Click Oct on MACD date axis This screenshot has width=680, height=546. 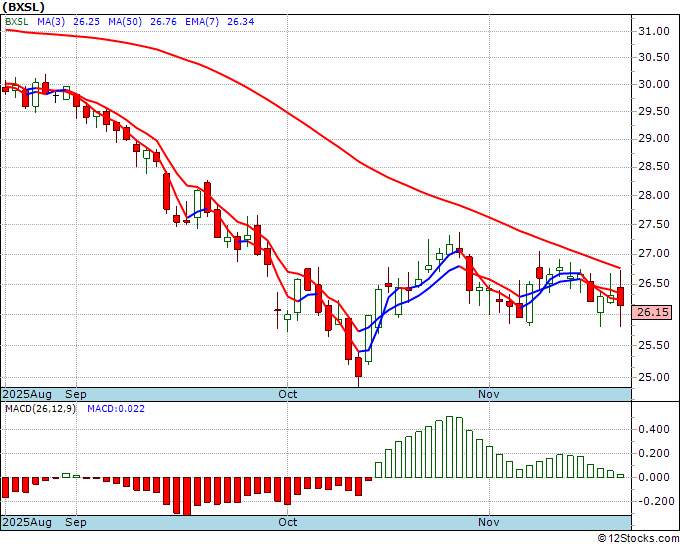[x=288, y=522]
